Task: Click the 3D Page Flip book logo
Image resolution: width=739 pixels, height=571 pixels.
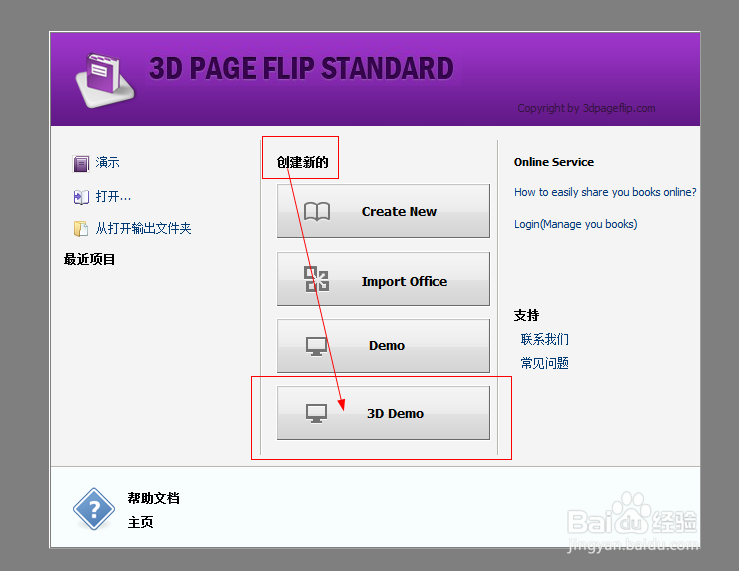Action: point(105,80)
